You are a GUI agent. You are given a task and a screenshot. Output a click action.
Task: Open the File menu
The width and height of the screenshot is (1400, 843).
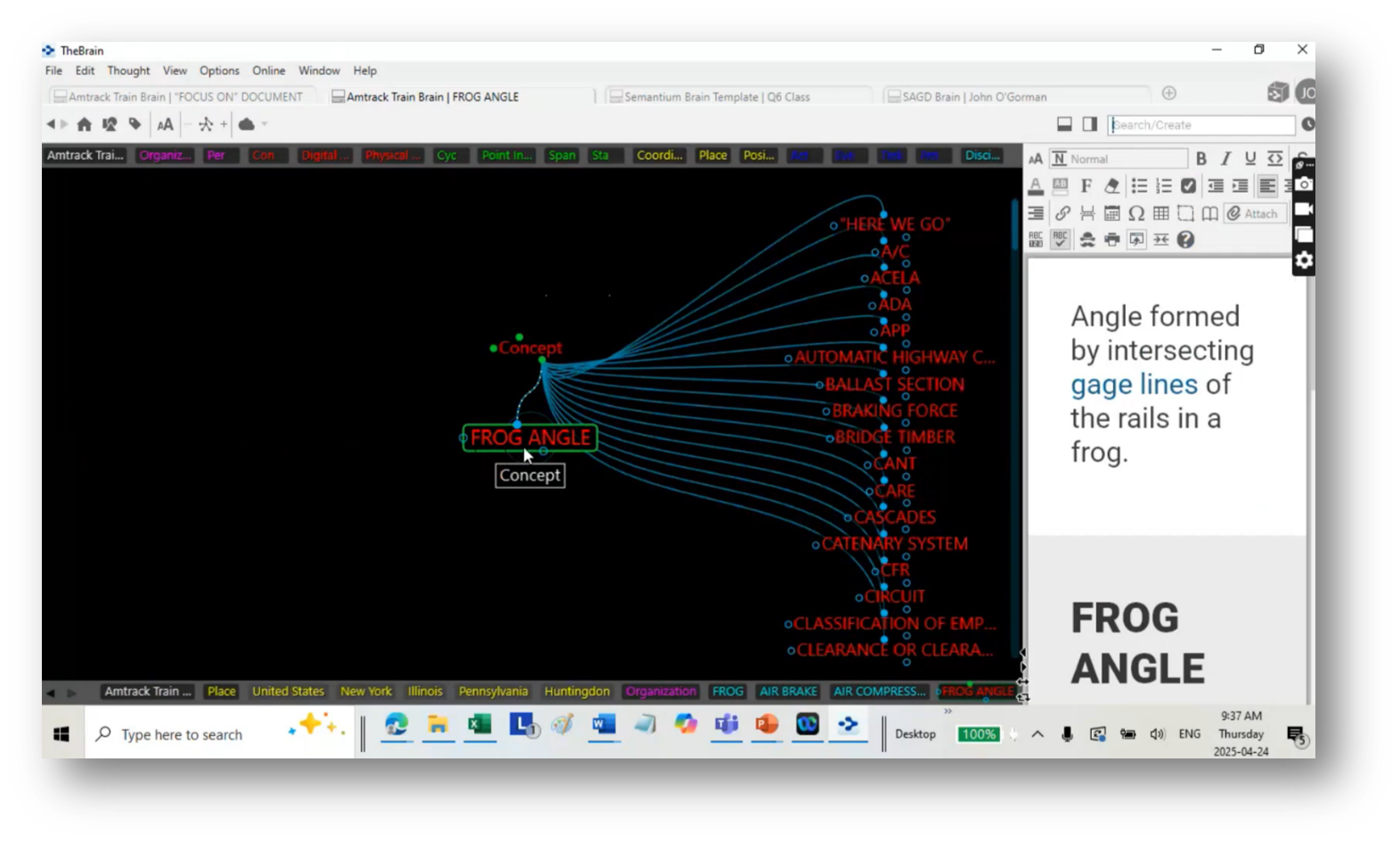53,70
